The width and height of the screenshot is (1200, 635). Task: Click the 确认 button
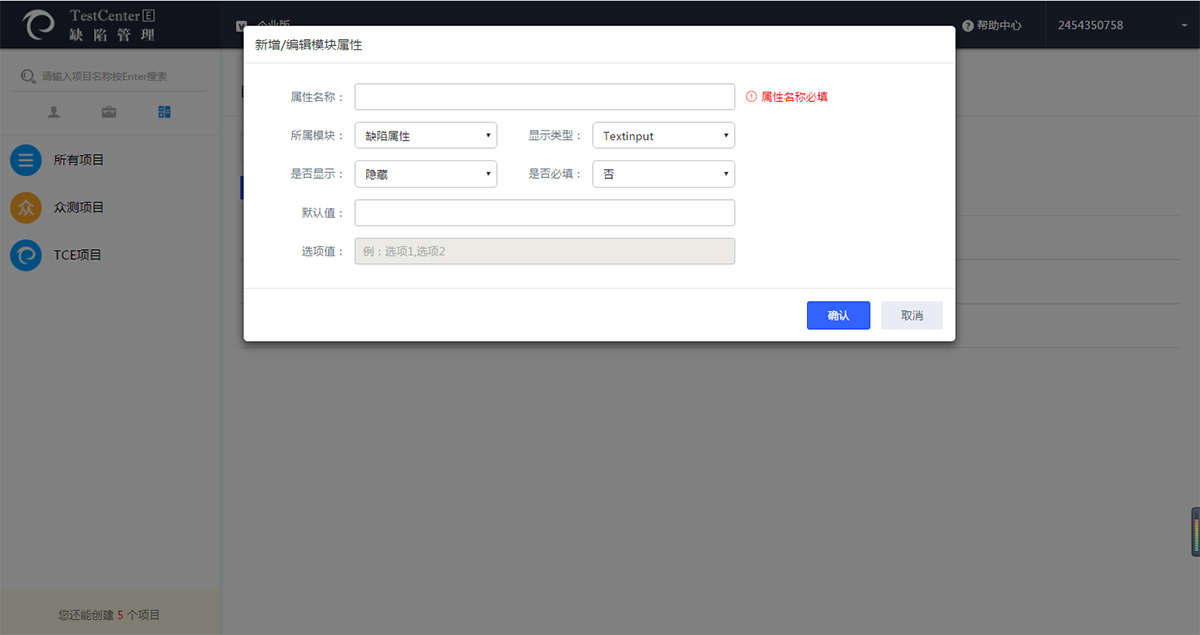838,315
